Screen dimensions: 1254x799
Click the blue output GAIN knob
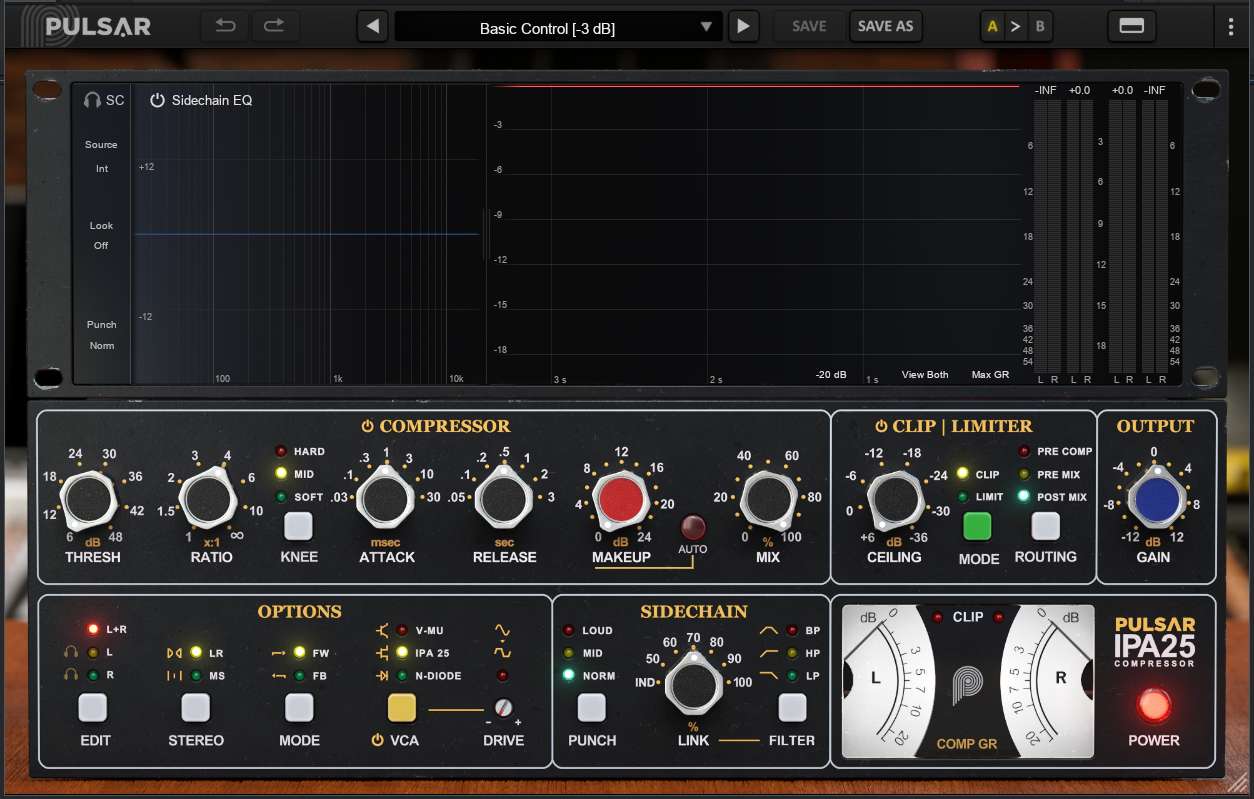click(1153, 497)
